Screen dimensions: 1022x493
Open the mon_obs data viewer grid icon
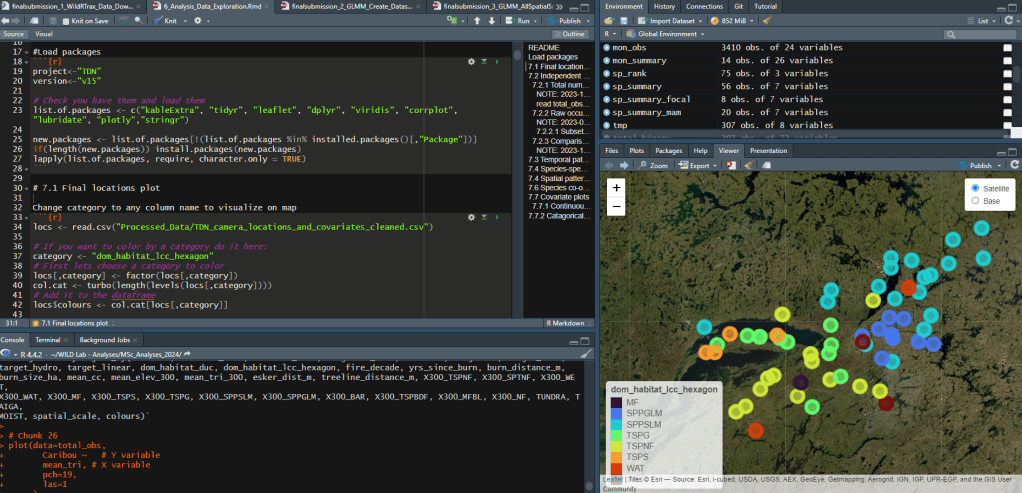coord(1006,47)
